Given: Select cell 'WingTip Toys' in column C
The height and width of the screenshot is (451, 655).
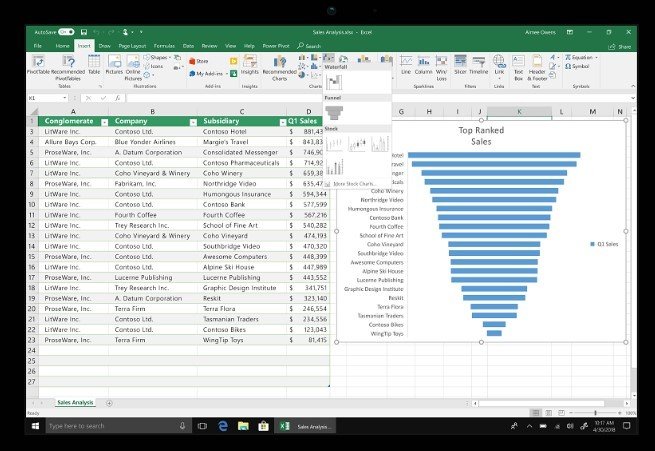Looking at the screenshot, I should 242,340.
